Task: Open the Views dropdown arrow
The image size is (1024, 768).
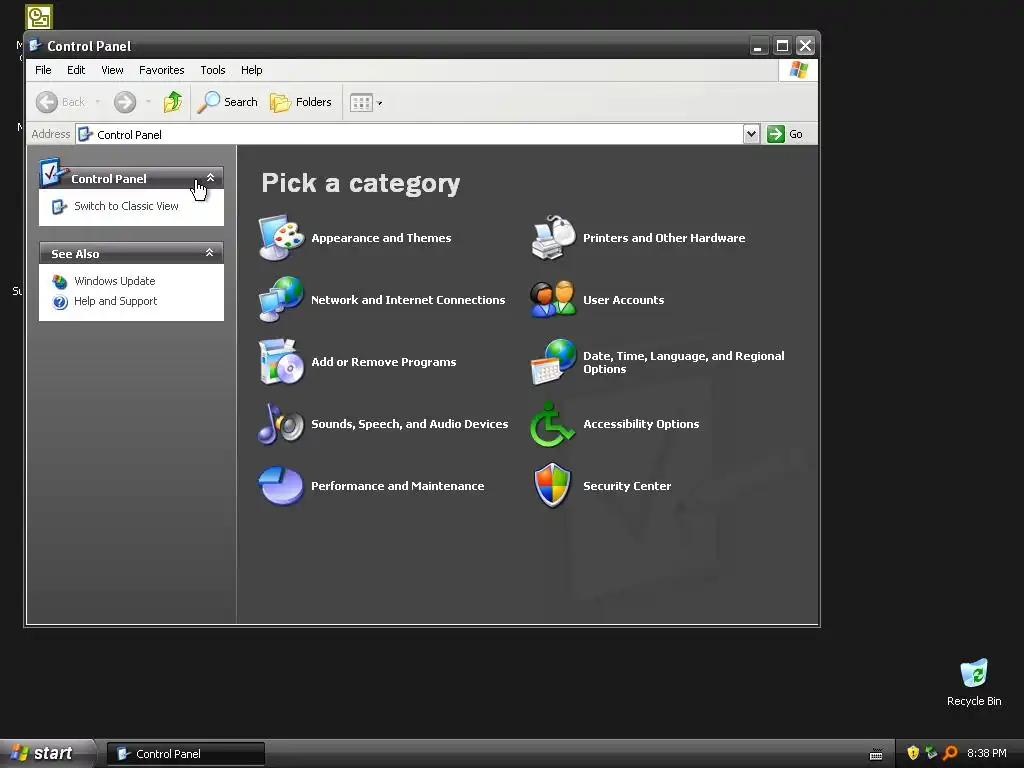Action: pos(379,103)
